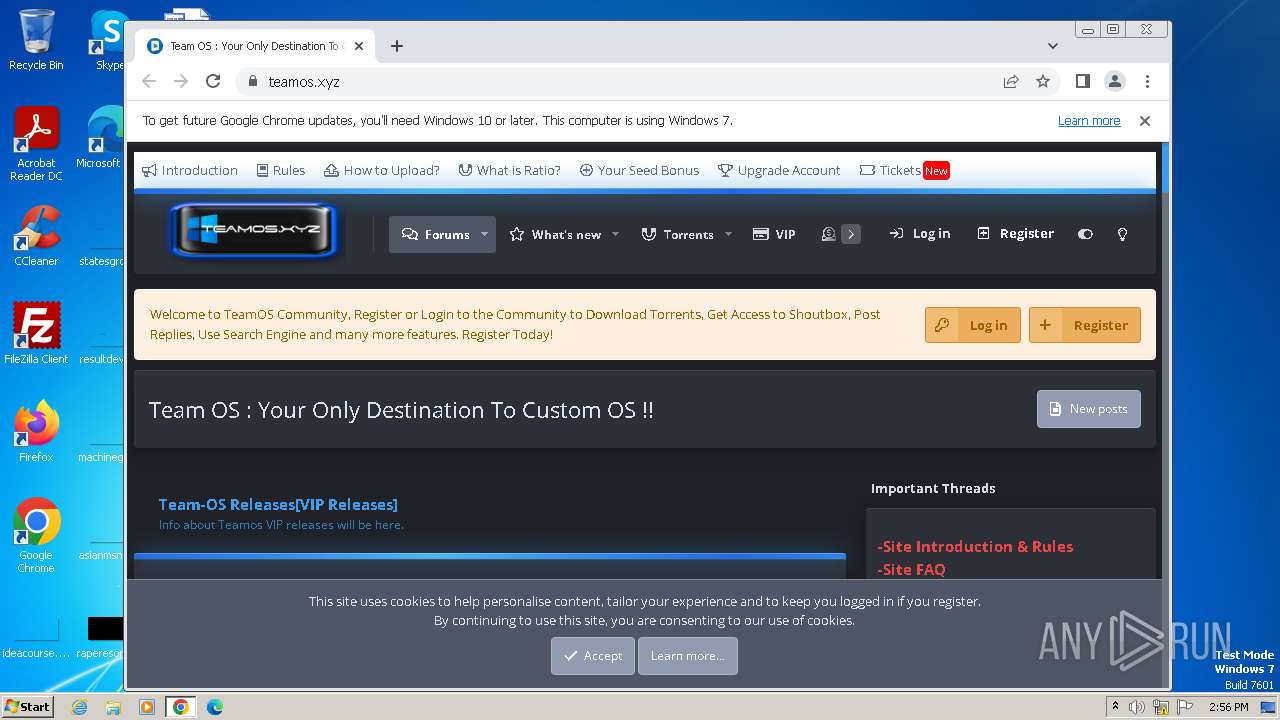Open Google Chrome desktop shortcut
The width and height of the screenshot is (1280, 720).
click(x=36, y=536)
